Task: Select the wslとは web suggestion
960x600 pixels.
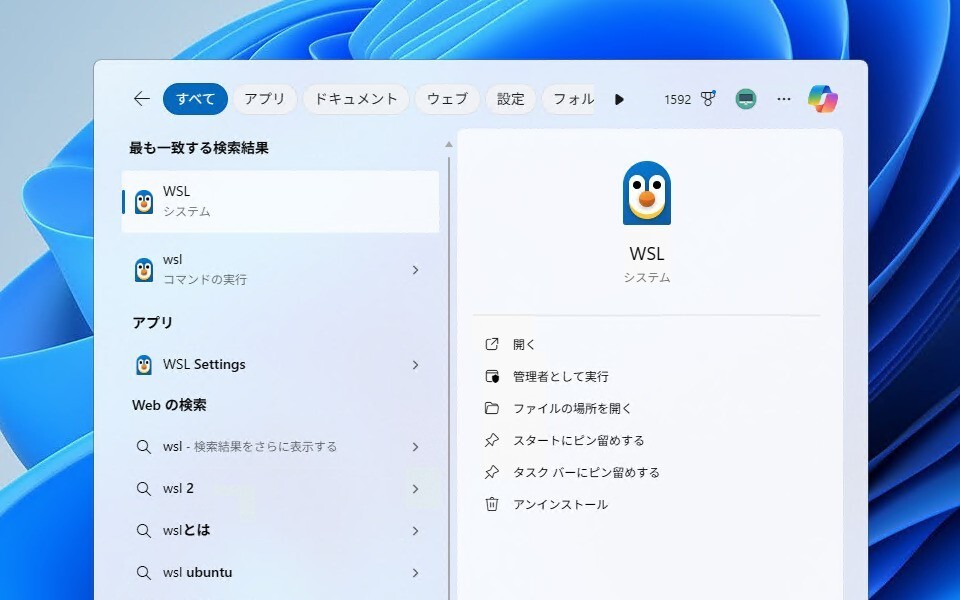Action: click(x=280, y=530)
